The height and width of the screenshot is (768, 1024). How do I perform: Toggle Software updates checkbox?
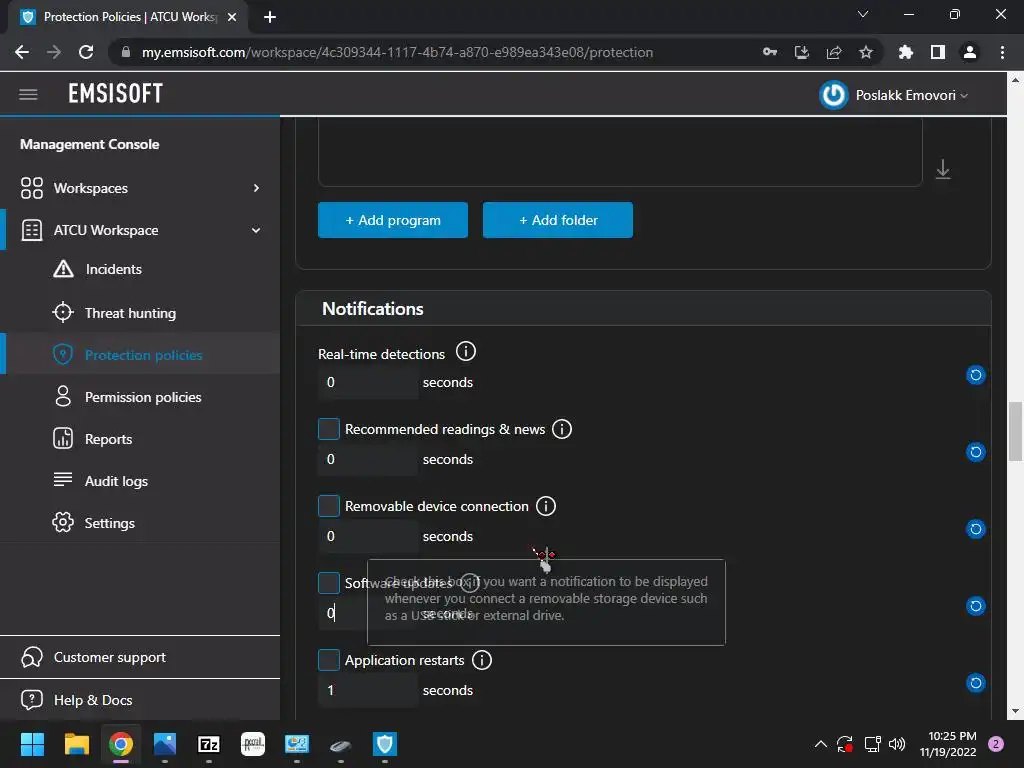[x=328, y=583]
